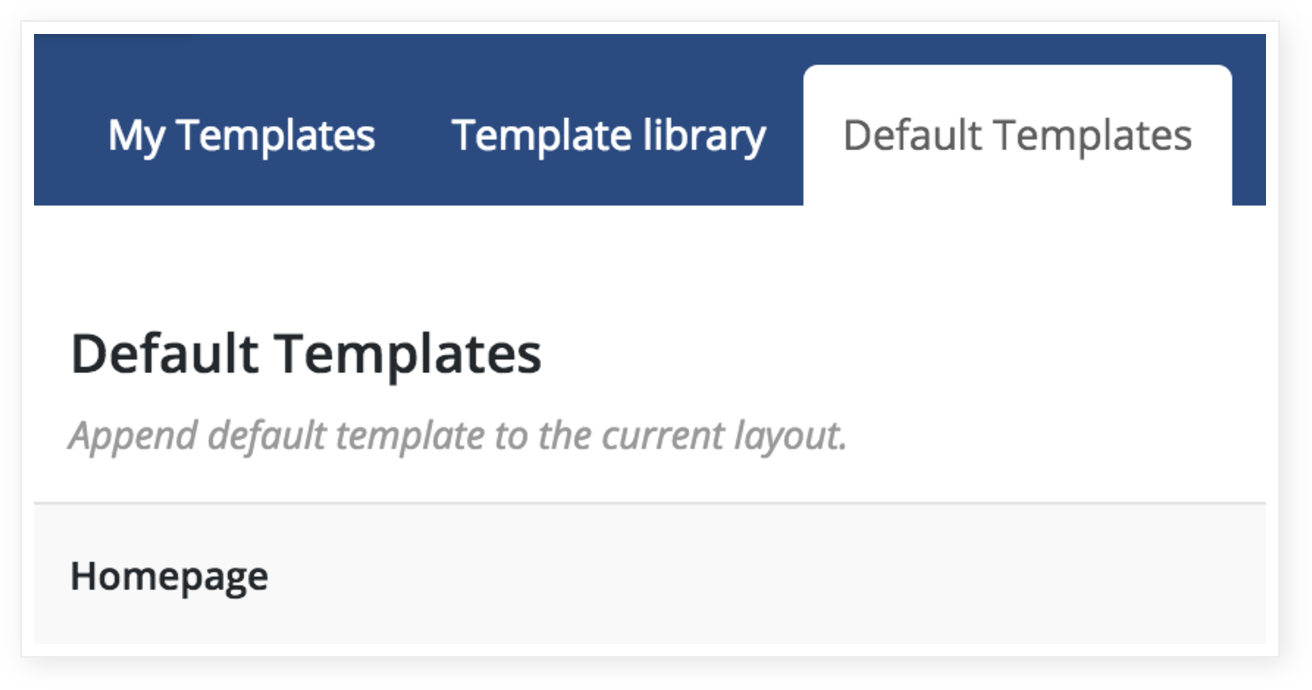
Task: Click the blue header right of Default Templates tab
Action: (x=1249, y=120)
